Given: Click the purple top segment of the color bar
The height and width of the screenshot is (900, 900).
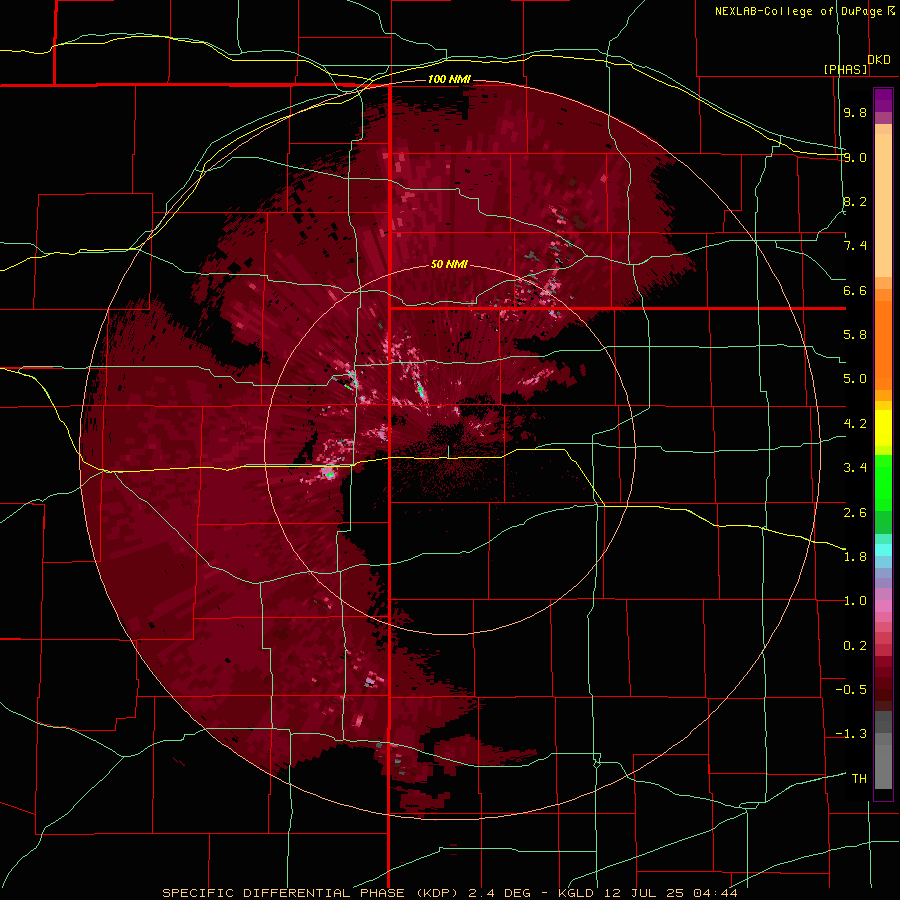Looking at the screenshot, I should click(x=883, y=100).
